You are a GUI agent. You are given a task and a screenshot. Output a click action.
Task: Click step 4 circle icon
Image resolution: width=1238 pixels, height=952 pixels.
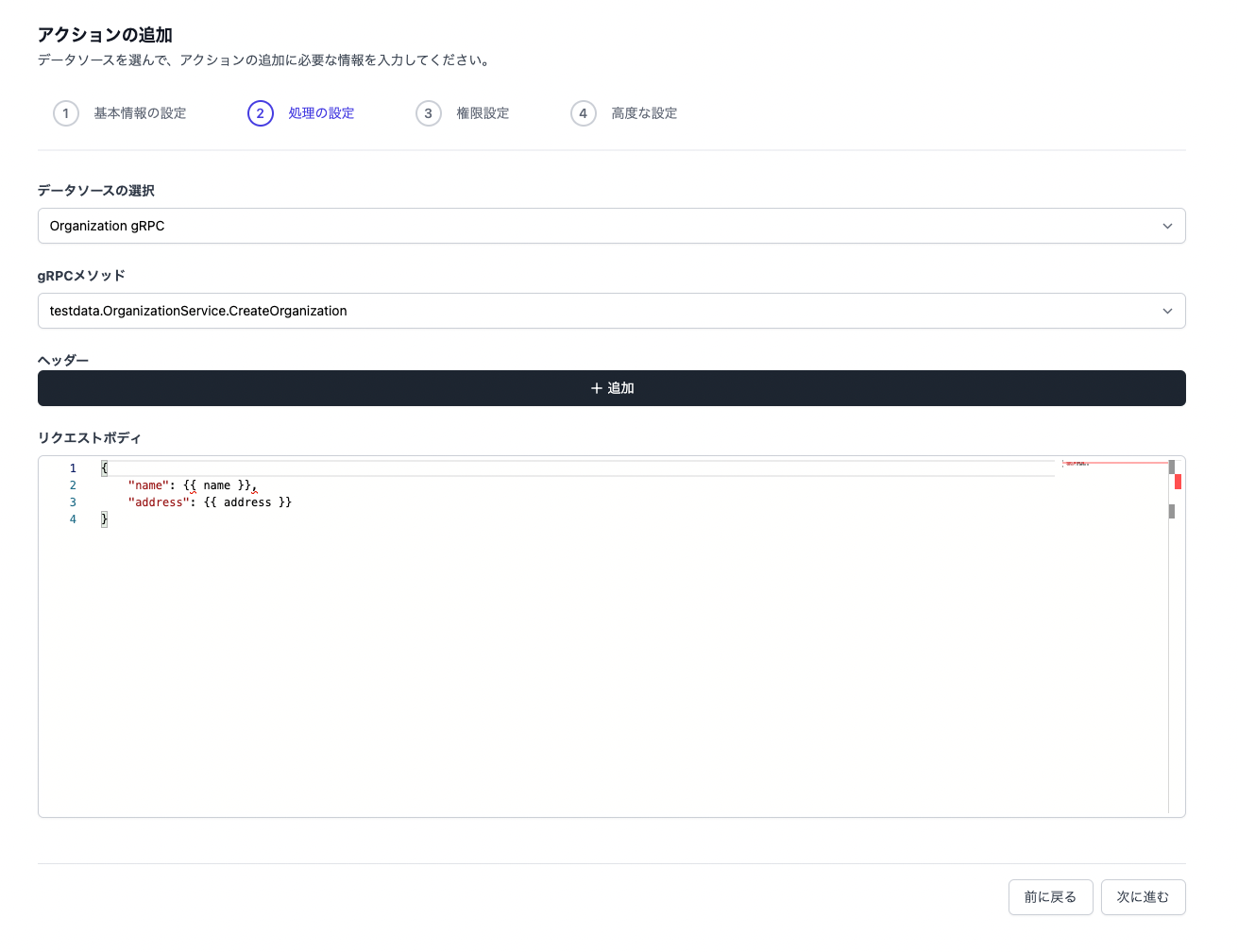(x=584, y=113)
